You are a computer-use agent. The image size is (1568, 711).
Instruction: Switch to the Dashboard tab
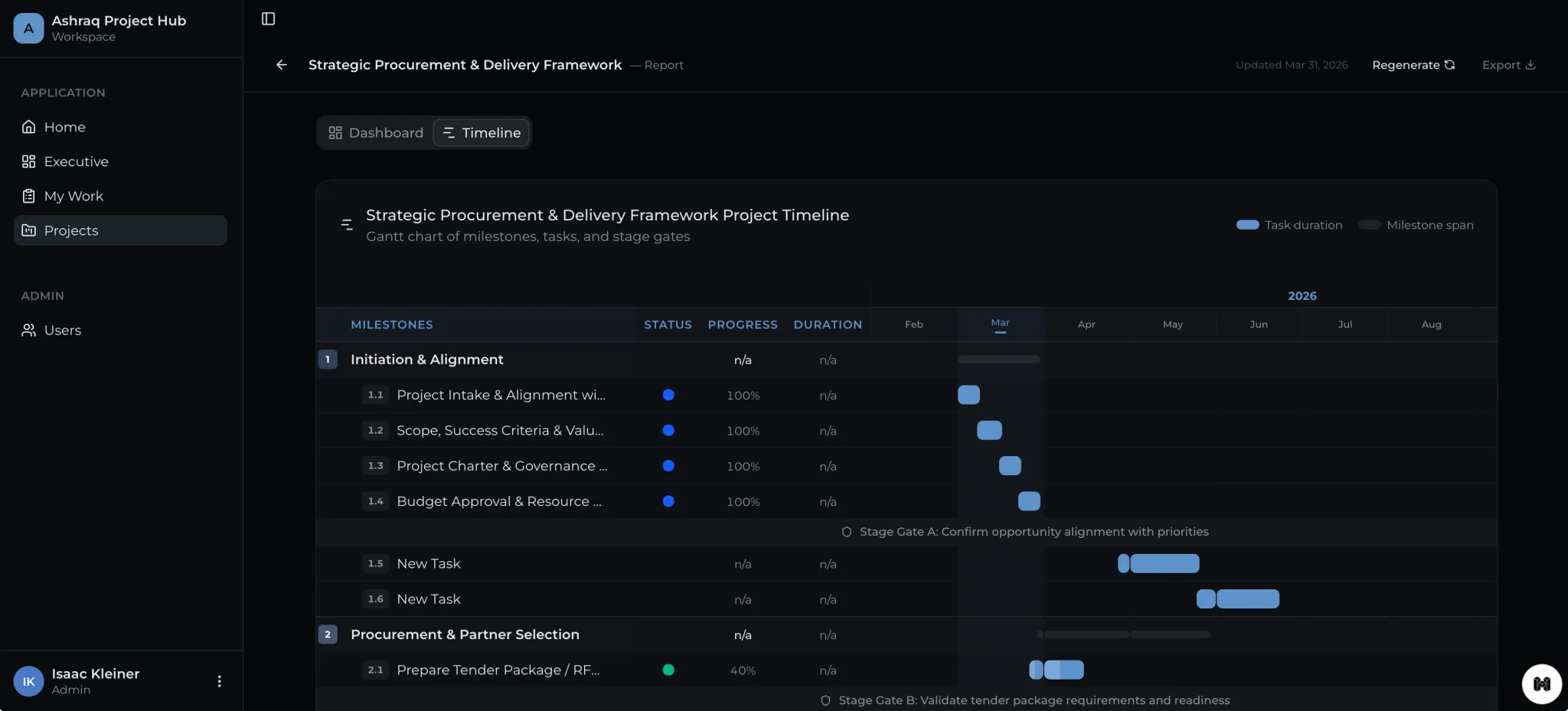pos(376,132)
